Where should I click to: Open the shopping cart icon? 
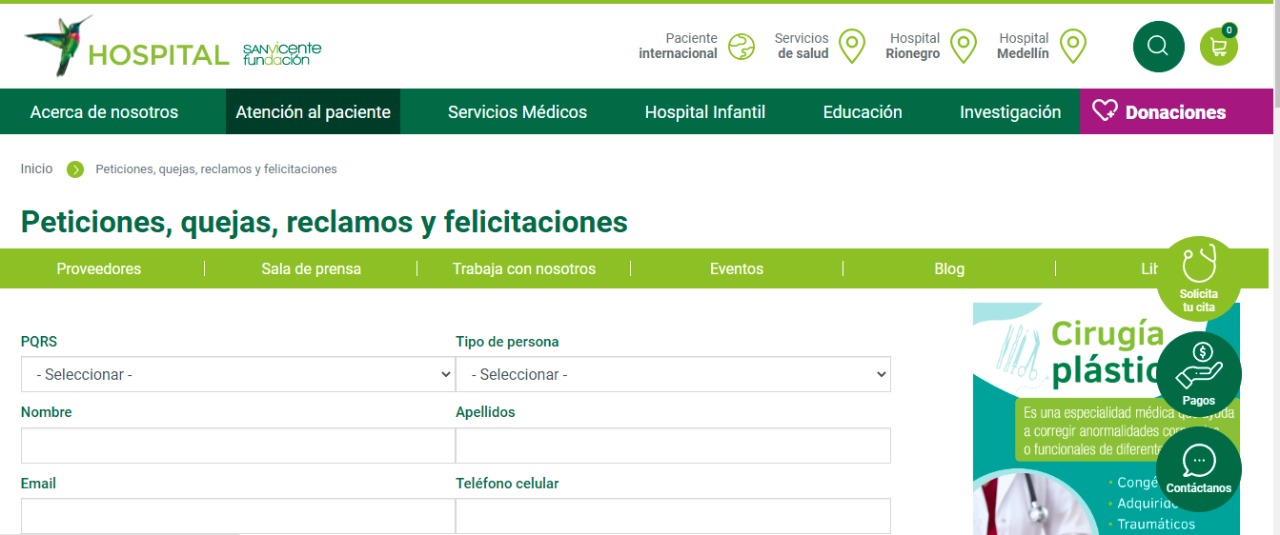point(1218,46)
